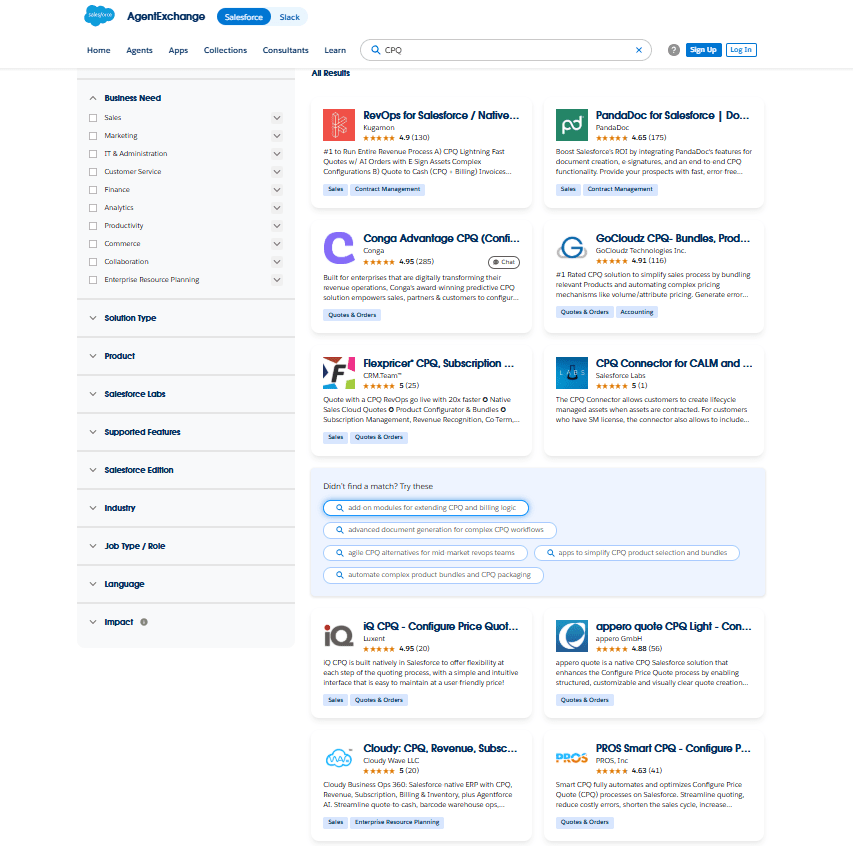Click the Enterprise Resource Planning tag on Cloudy card
The image size is (853, 846).
pyautogui.click(x=397, y=822)
